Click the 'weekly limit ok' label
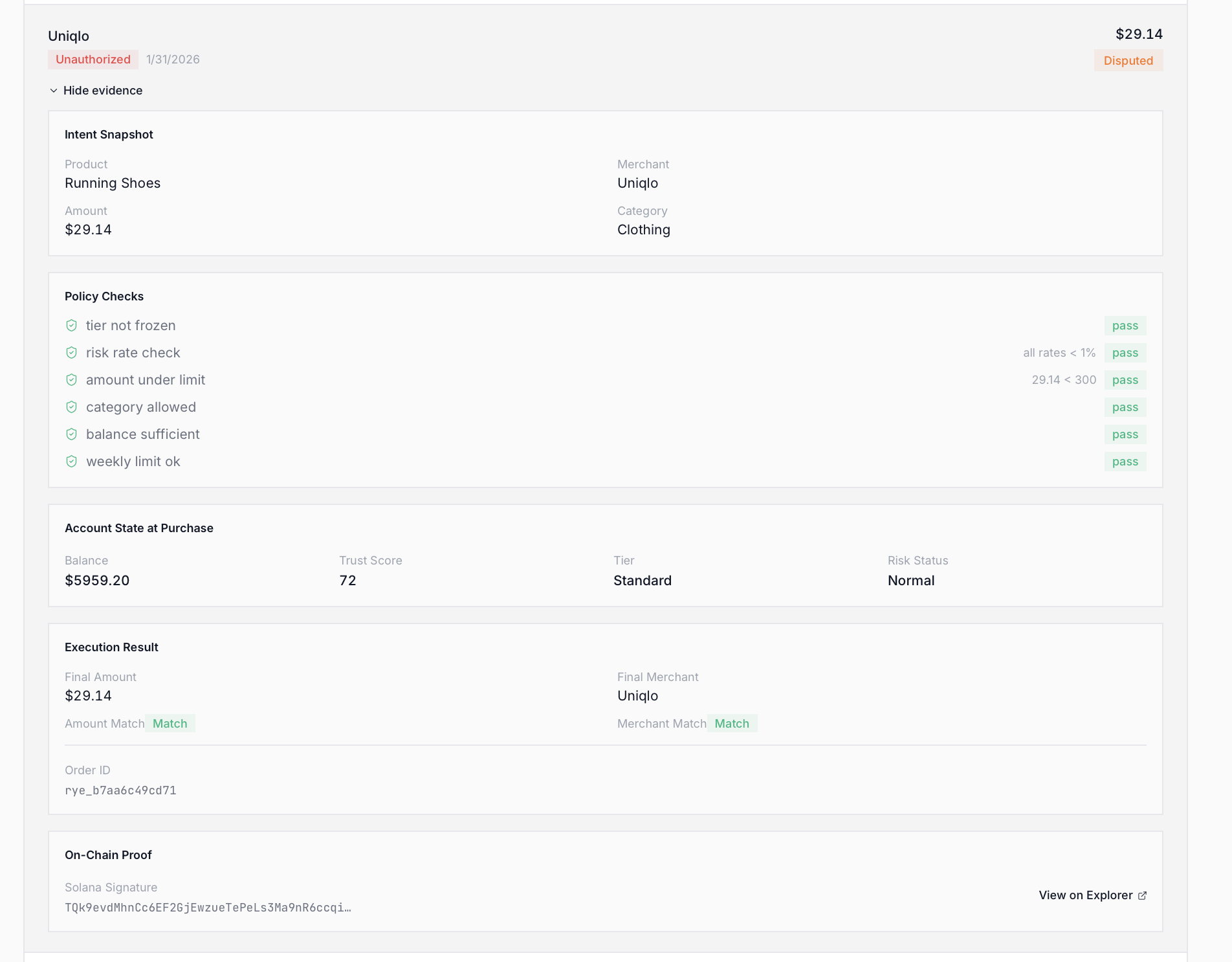Image resolution: width=1232 pixels, height=962 pixels. (133, 462)
